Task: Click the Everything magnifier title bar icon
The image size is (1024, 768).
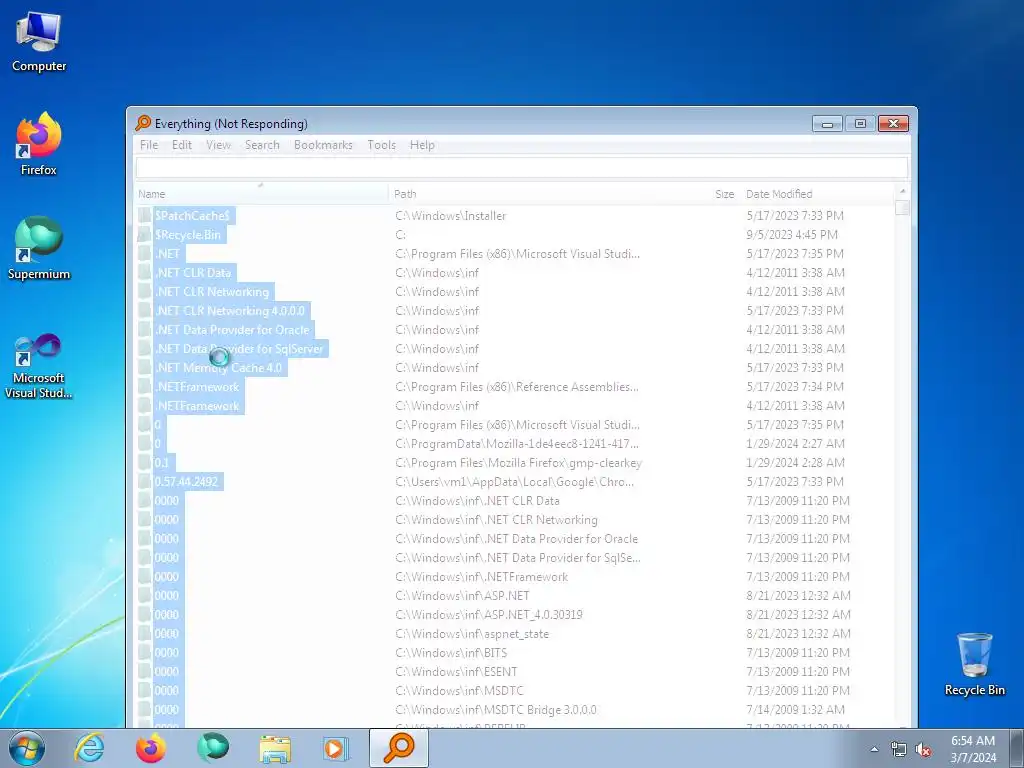Action: coord(143,123)
